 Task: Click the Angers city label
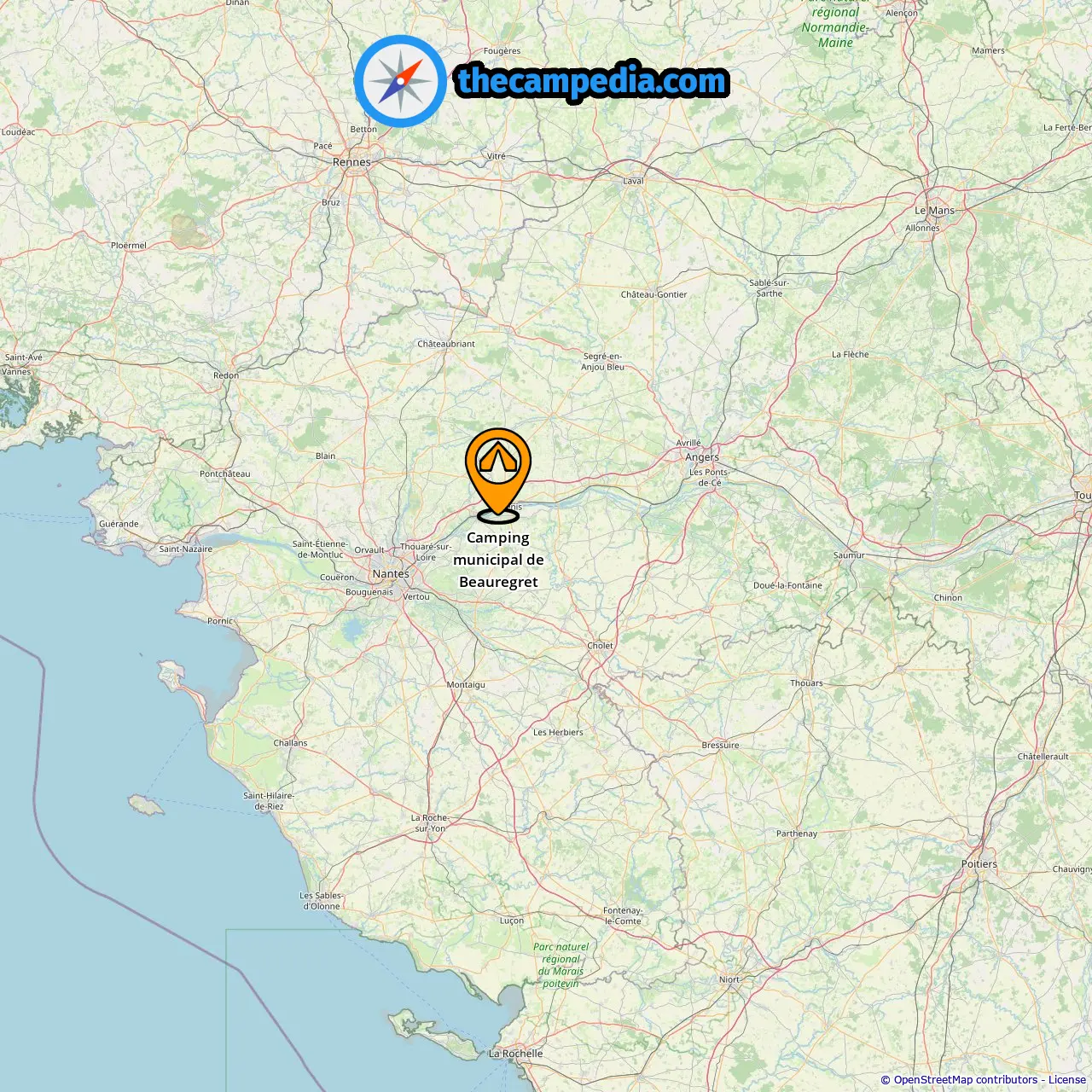tap(702, 456)
